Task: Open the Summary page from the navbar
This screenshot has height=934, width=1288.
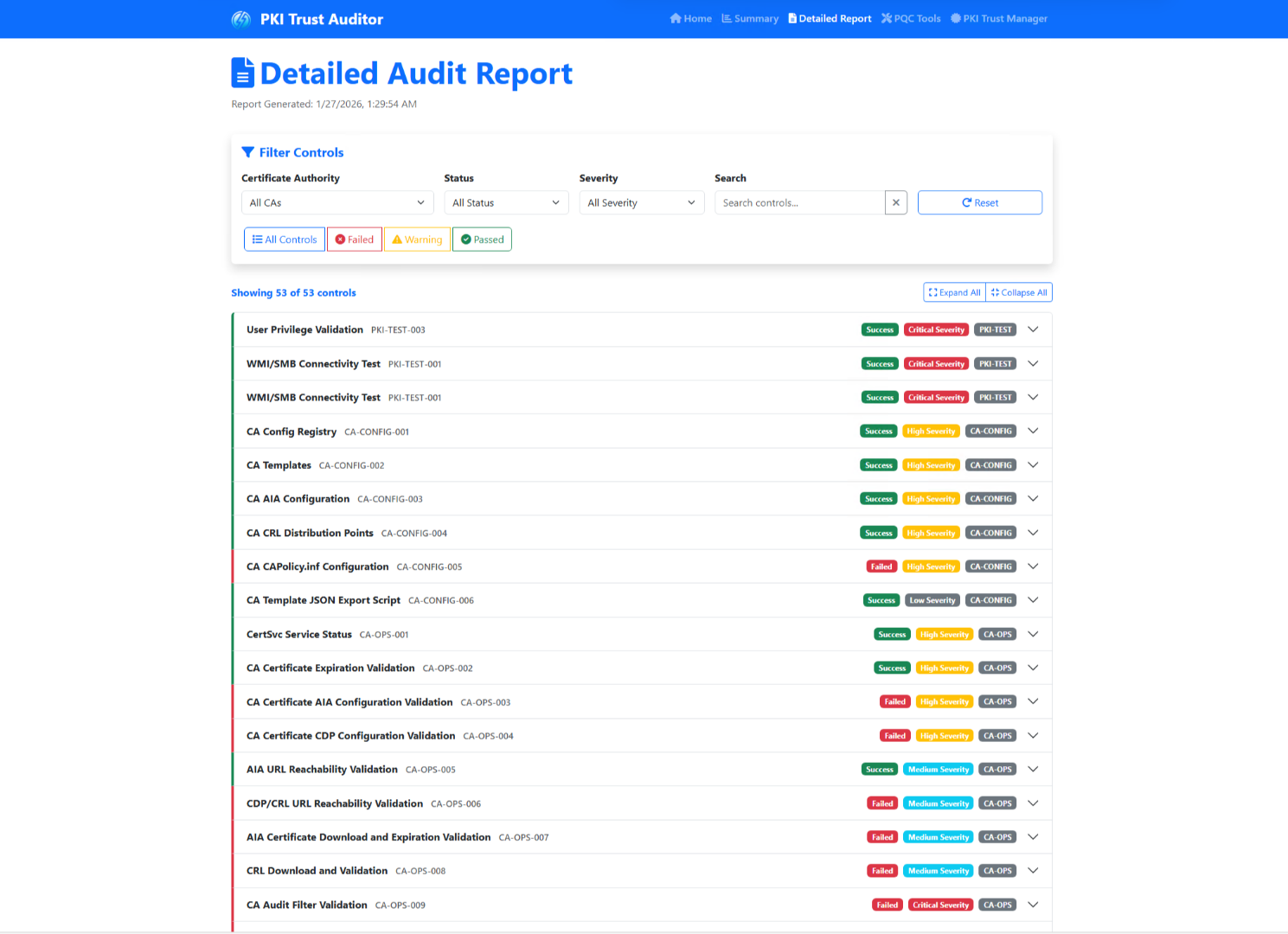Action: coord(749,18)
